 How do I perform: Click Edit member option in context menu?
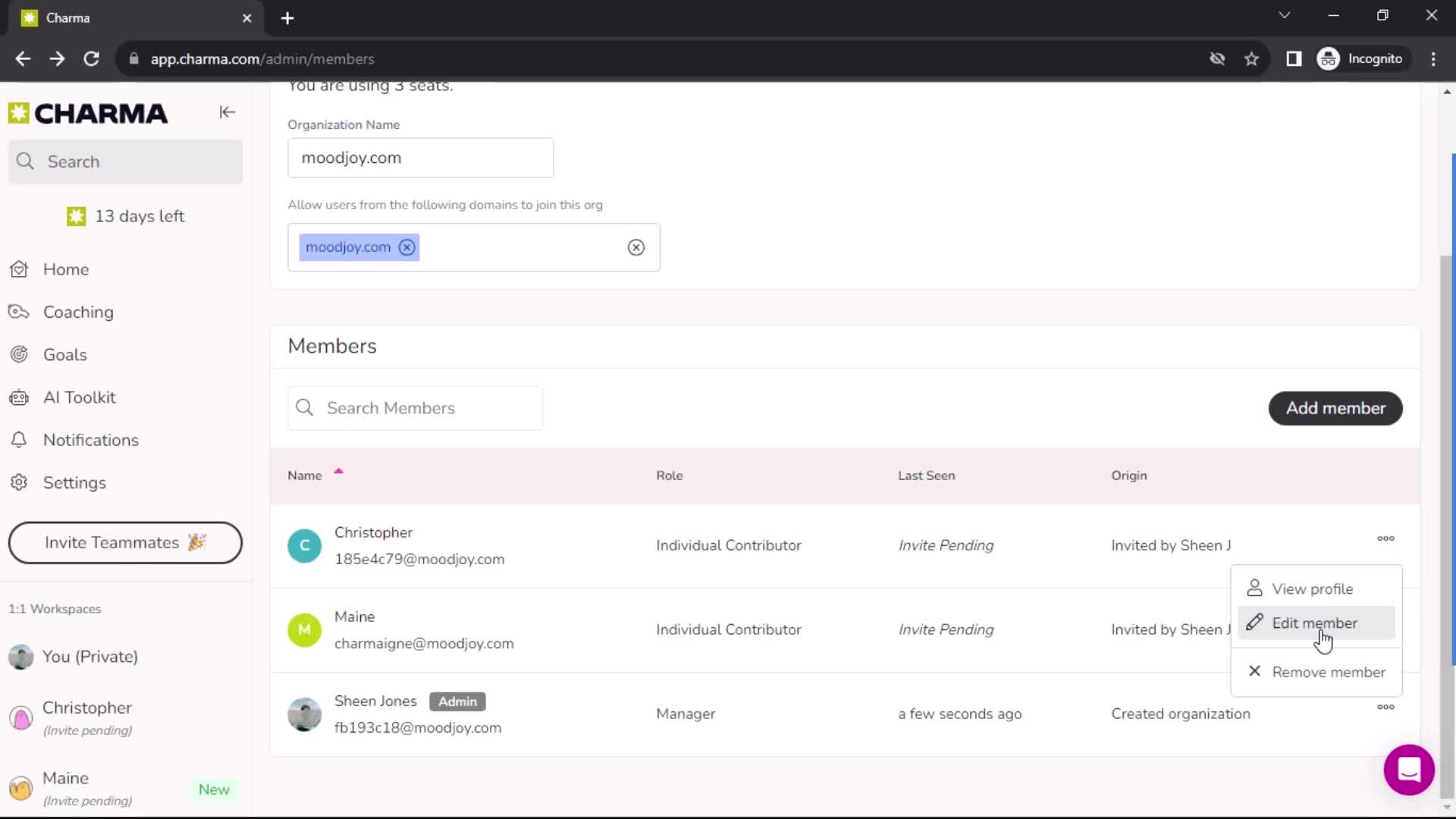[x=1316, y=623]
